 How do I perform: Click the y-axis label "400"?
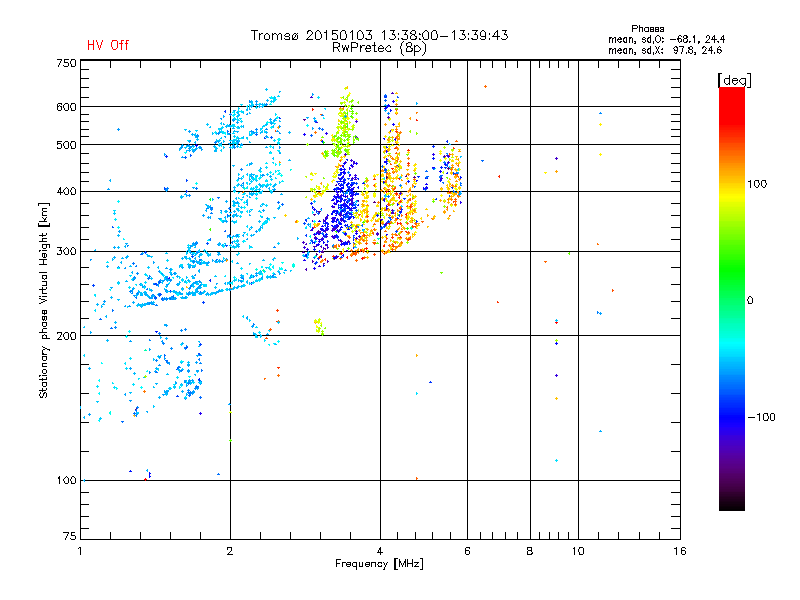tap(66, 192)
